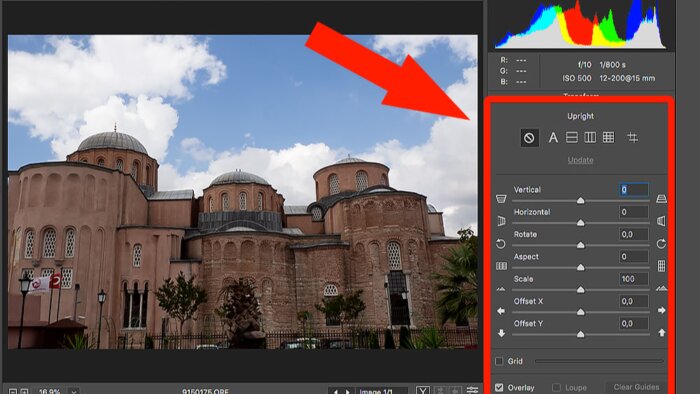Click the histogram graph

pos(580,24)
